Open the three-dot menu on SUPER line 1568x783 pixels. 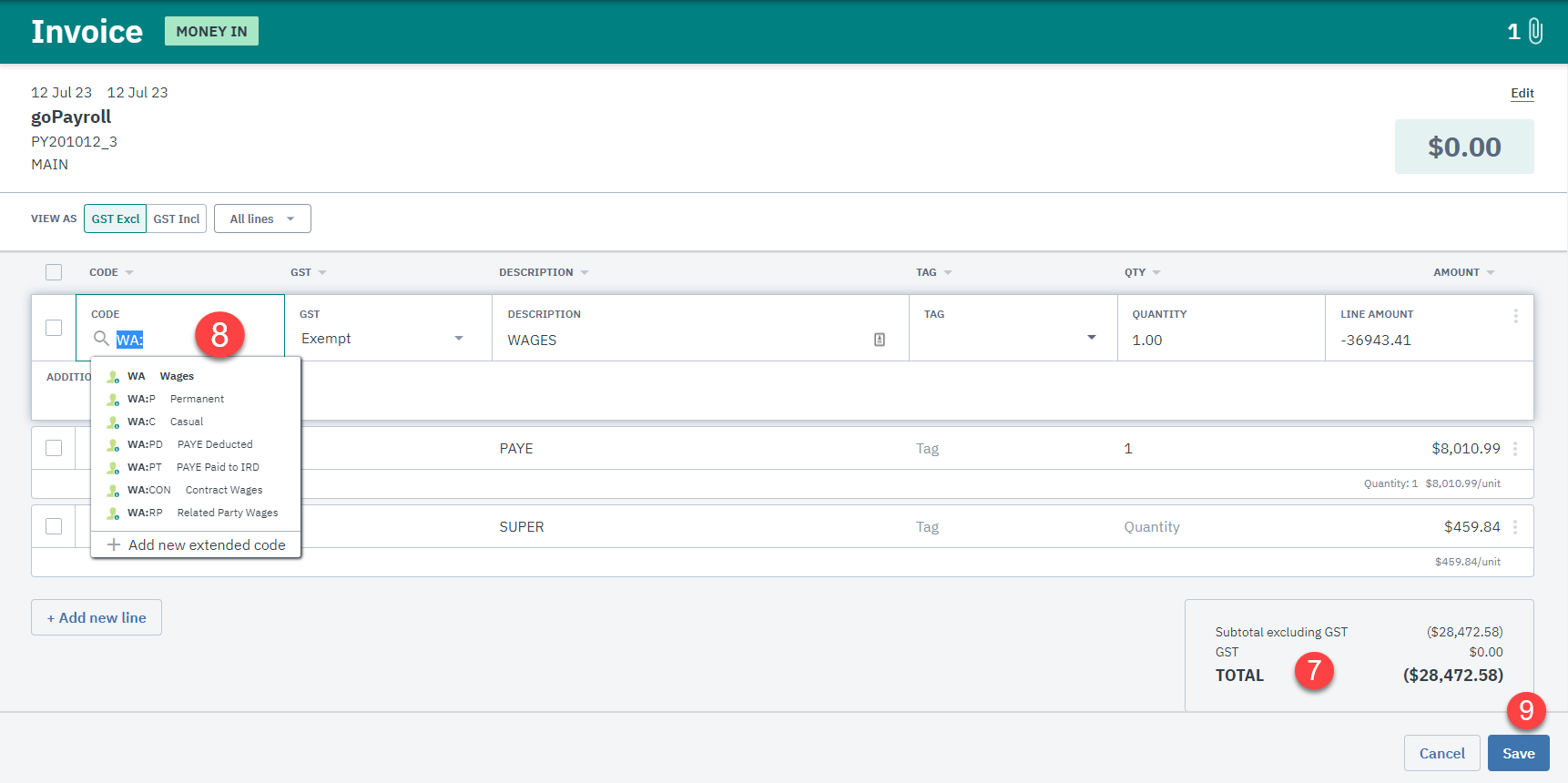pyautogui.click(x=1515, y=527)
